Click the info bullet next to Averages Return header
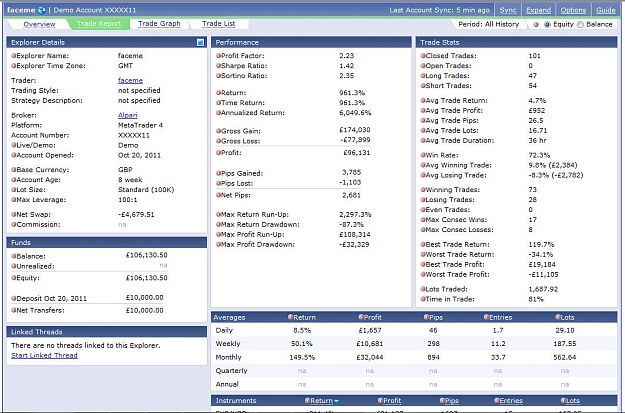This screenshot has height=413, width=625. 290,317
